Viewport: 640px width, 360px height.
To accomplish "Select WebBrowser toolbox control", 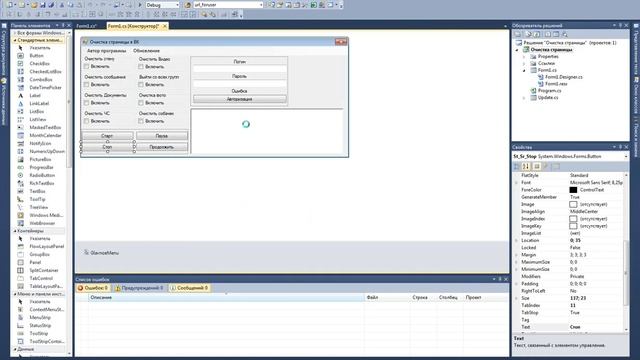I will tap(42, 223).
